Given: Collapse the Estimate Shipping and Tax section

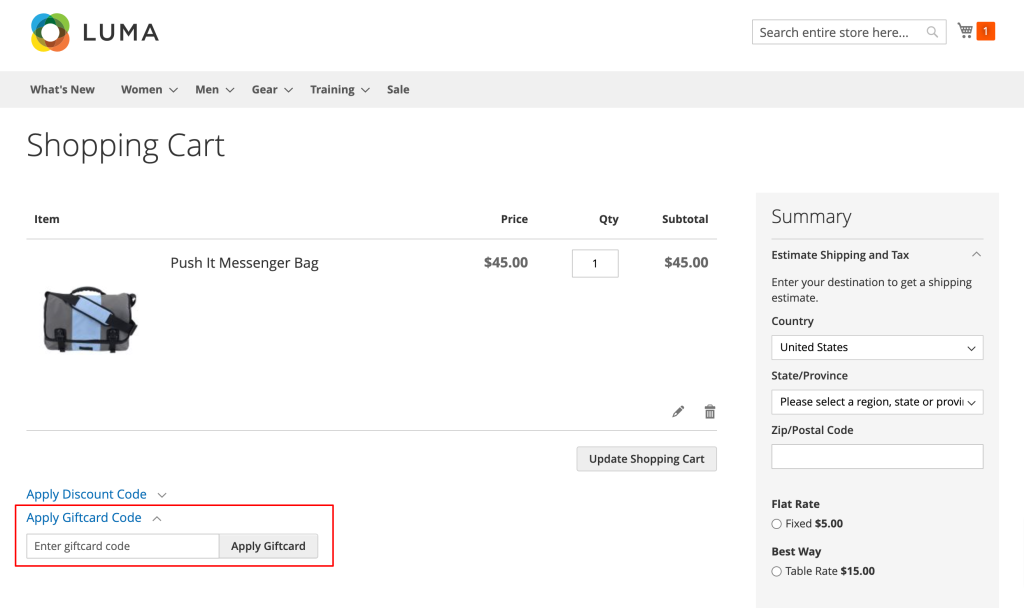Looking at the screenshot, I should coord(976,255).
